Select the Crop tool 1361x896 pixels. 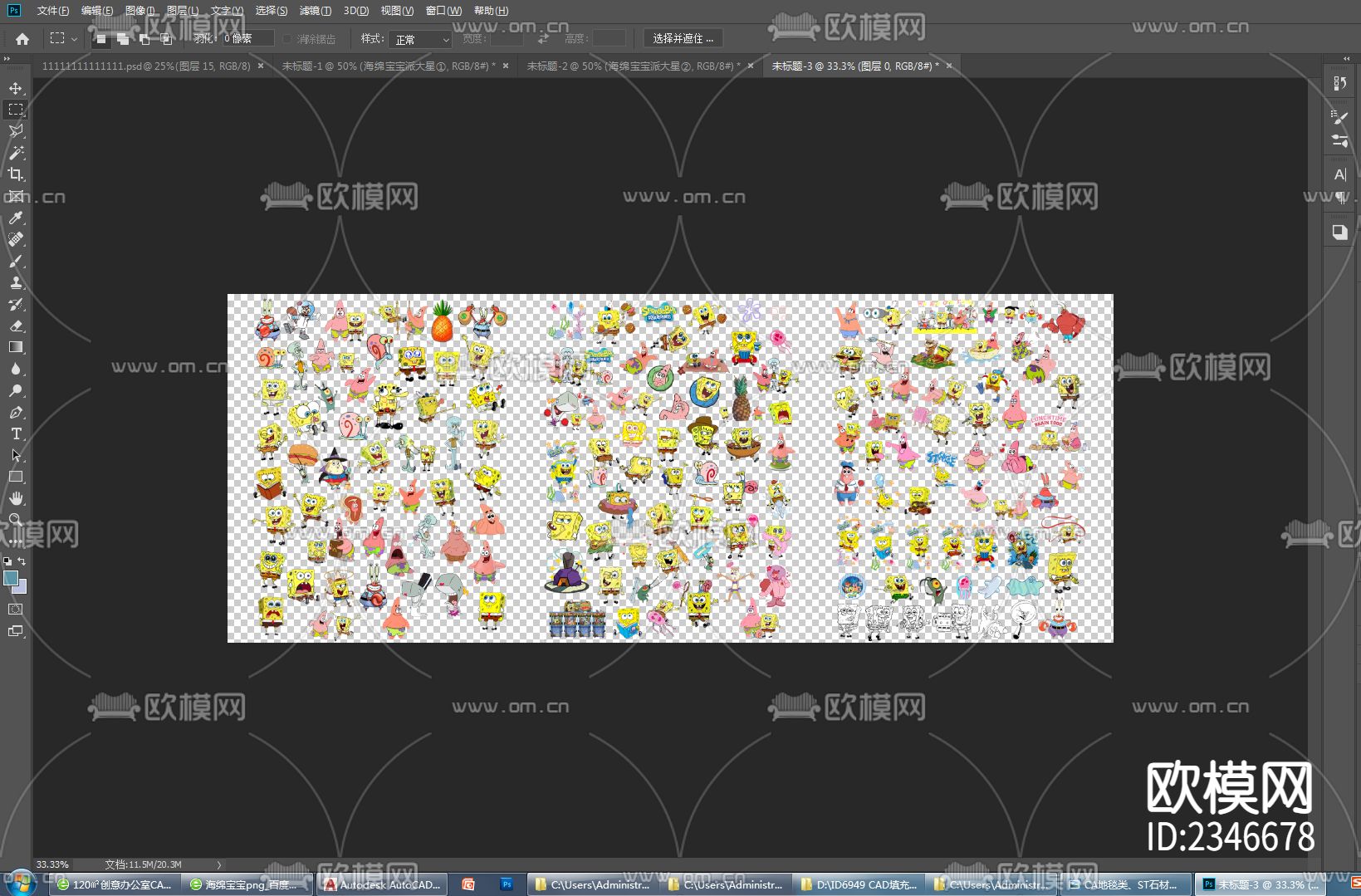(x=16, y=174)
